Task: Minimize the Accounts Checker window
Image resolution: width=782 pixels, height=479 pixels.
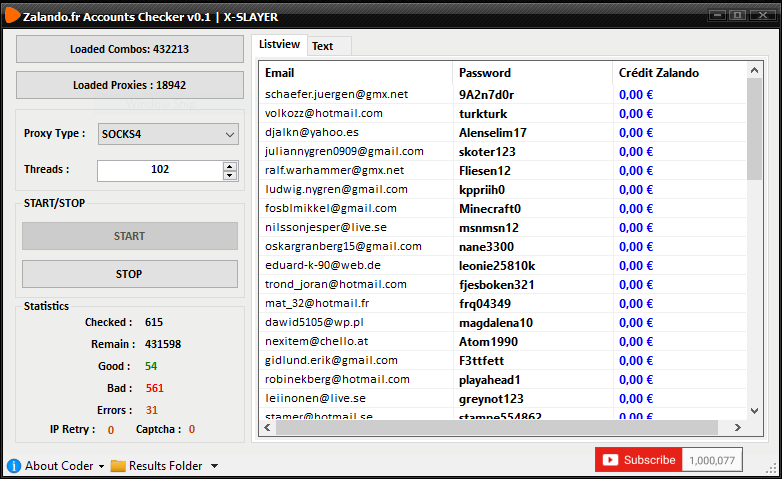Action: point(718,15)
